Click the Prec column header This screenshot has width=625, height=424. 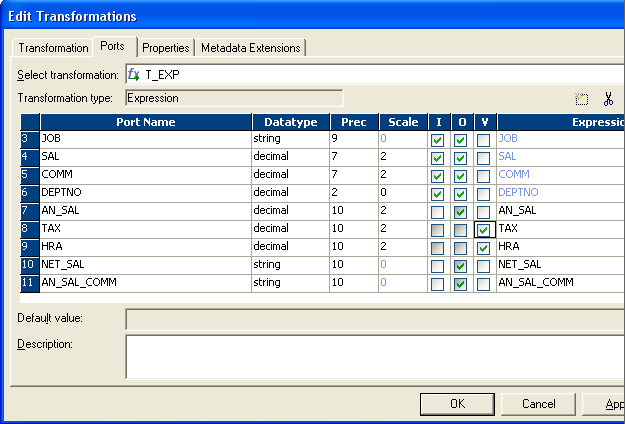354,122
